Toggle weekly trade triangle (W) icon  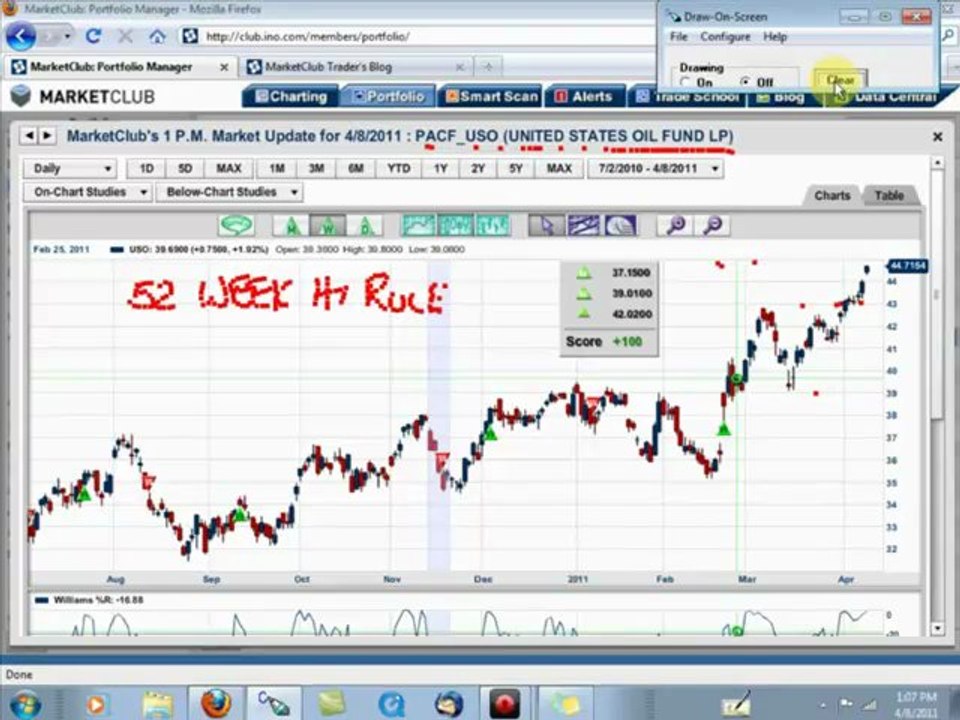coord(328,226)
